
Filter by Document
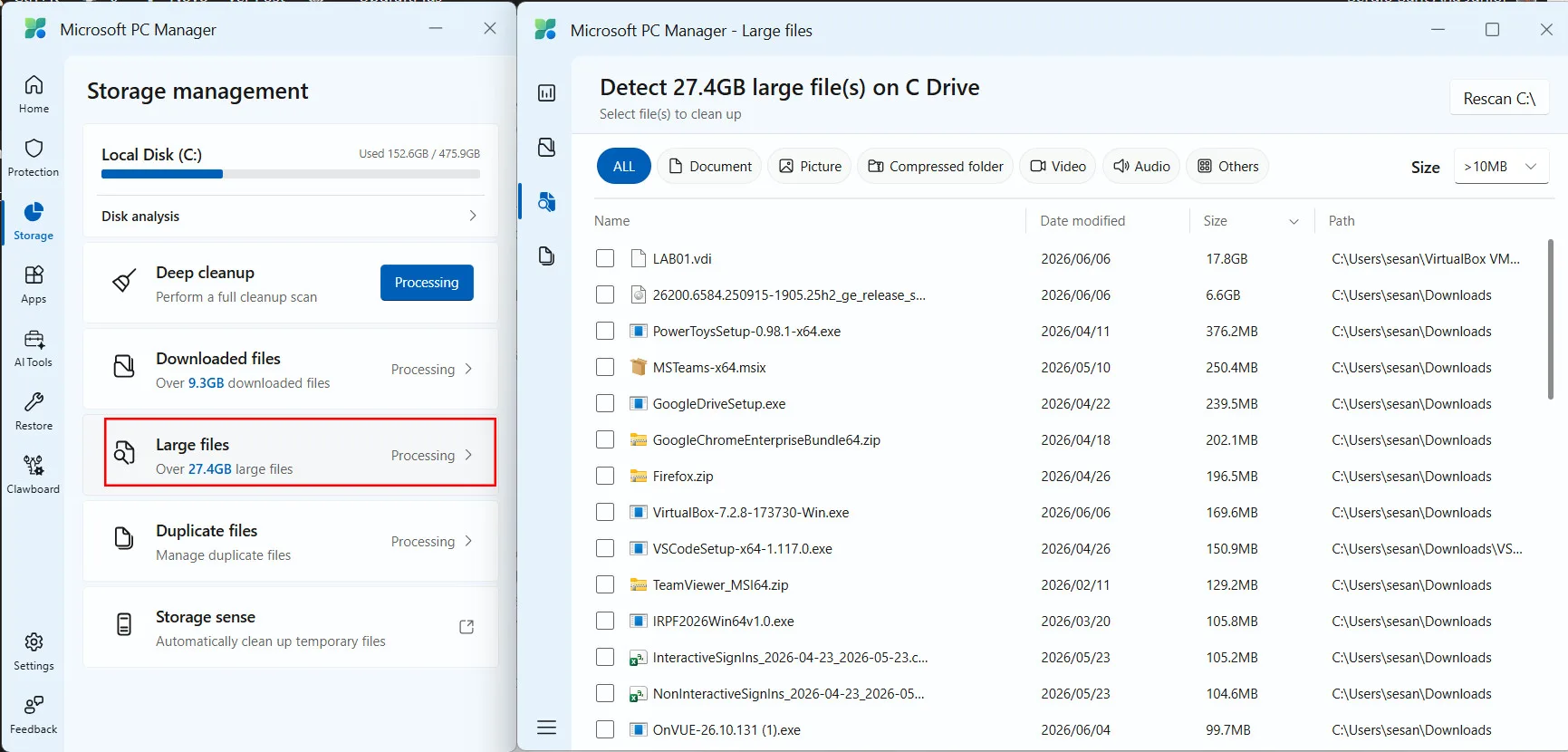click(x=709, y=166)
